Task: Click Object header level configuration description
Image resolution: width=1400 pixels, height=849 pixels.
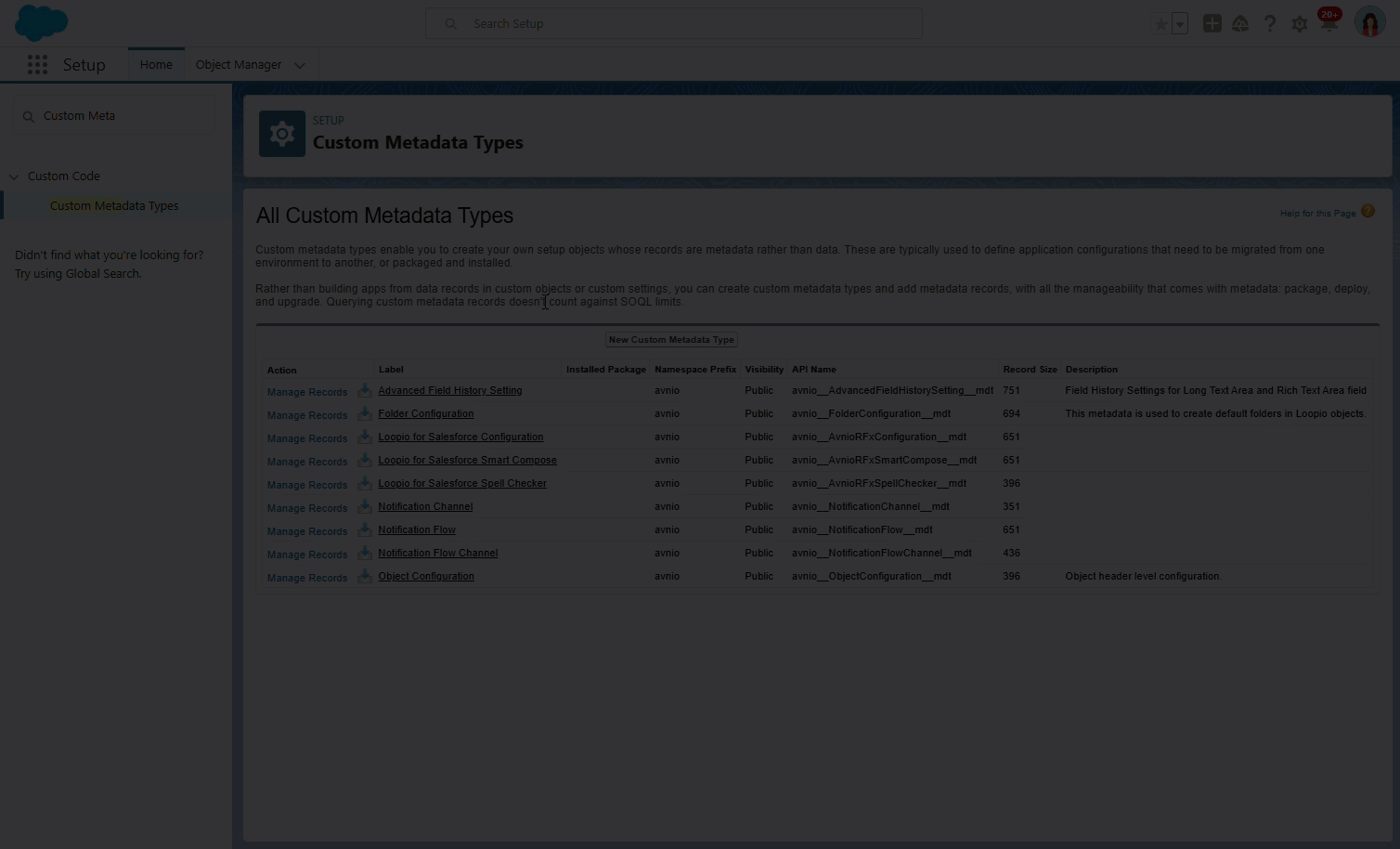Action: tap(1143, 577)
